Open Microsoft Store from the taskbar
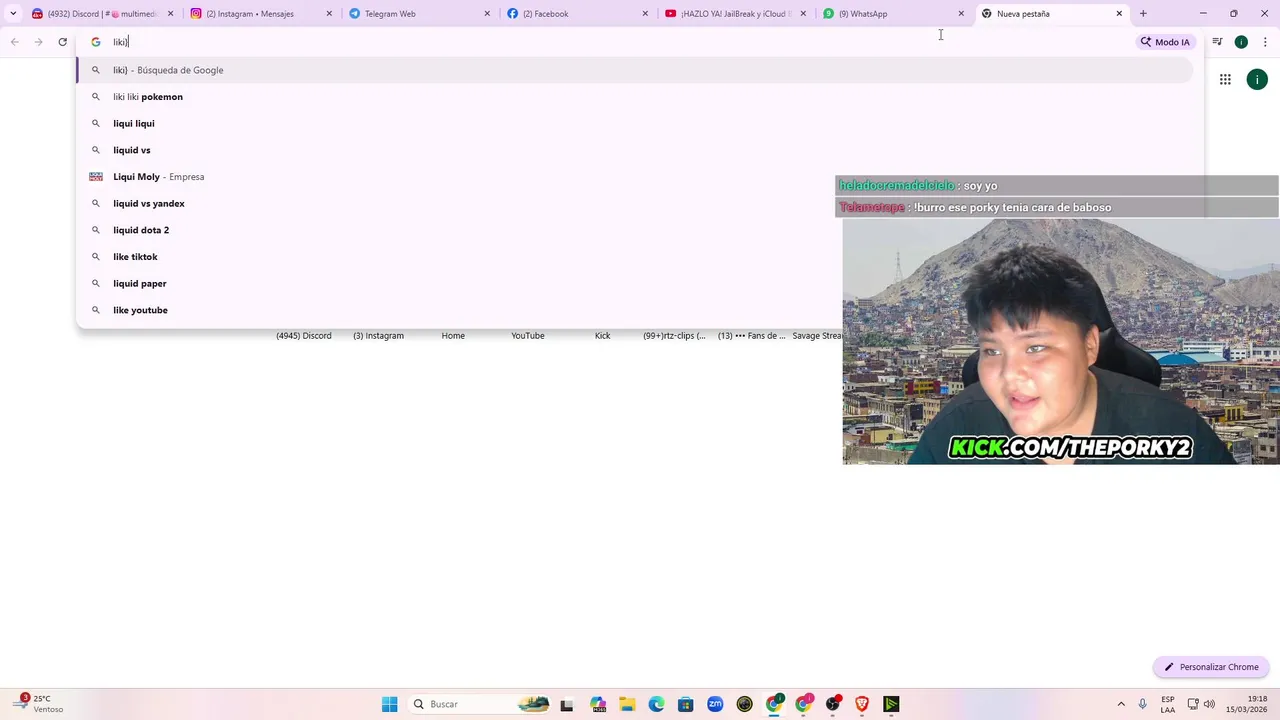 [685, 704]
